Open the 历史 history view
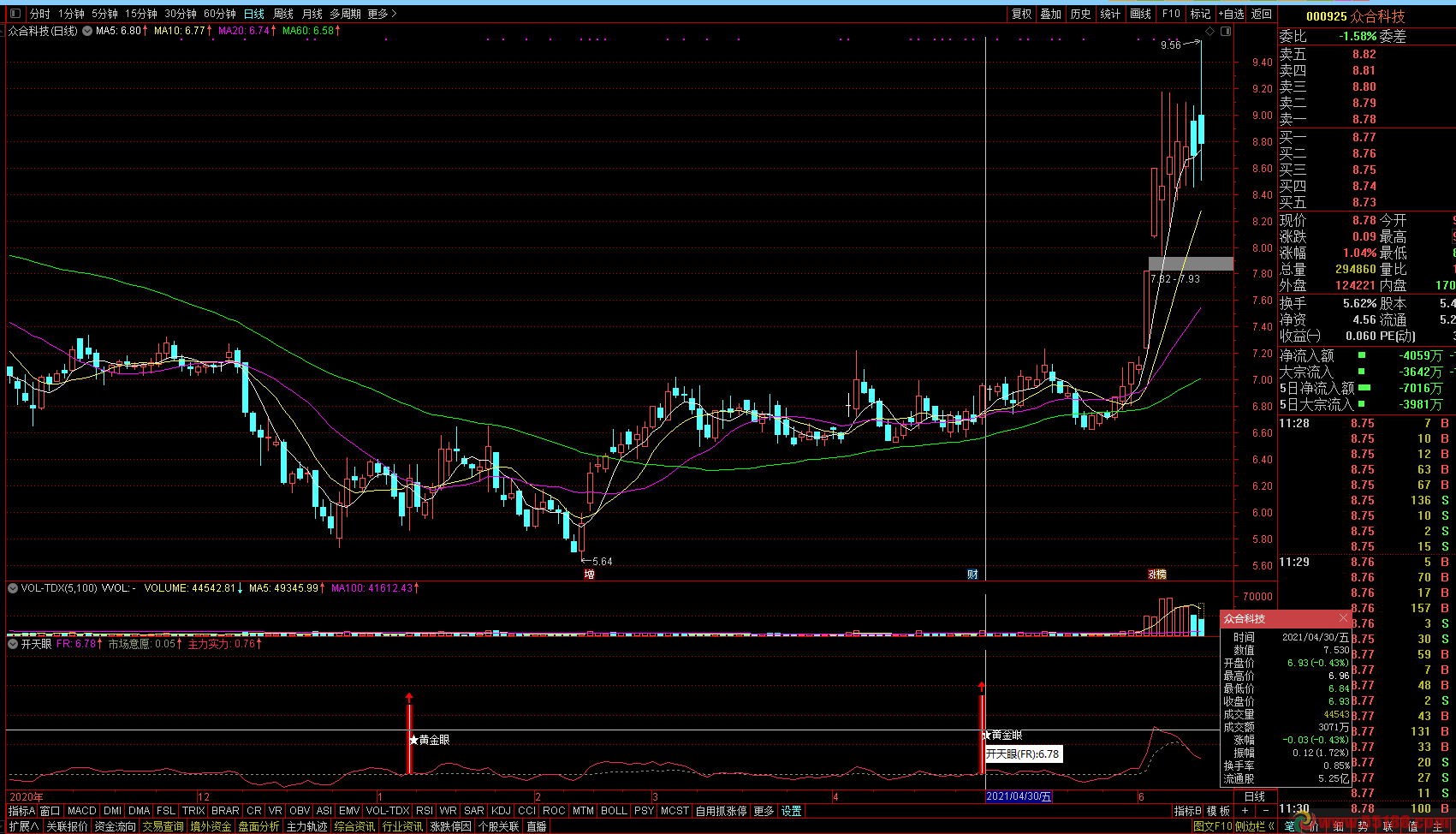 [1081, 14]
